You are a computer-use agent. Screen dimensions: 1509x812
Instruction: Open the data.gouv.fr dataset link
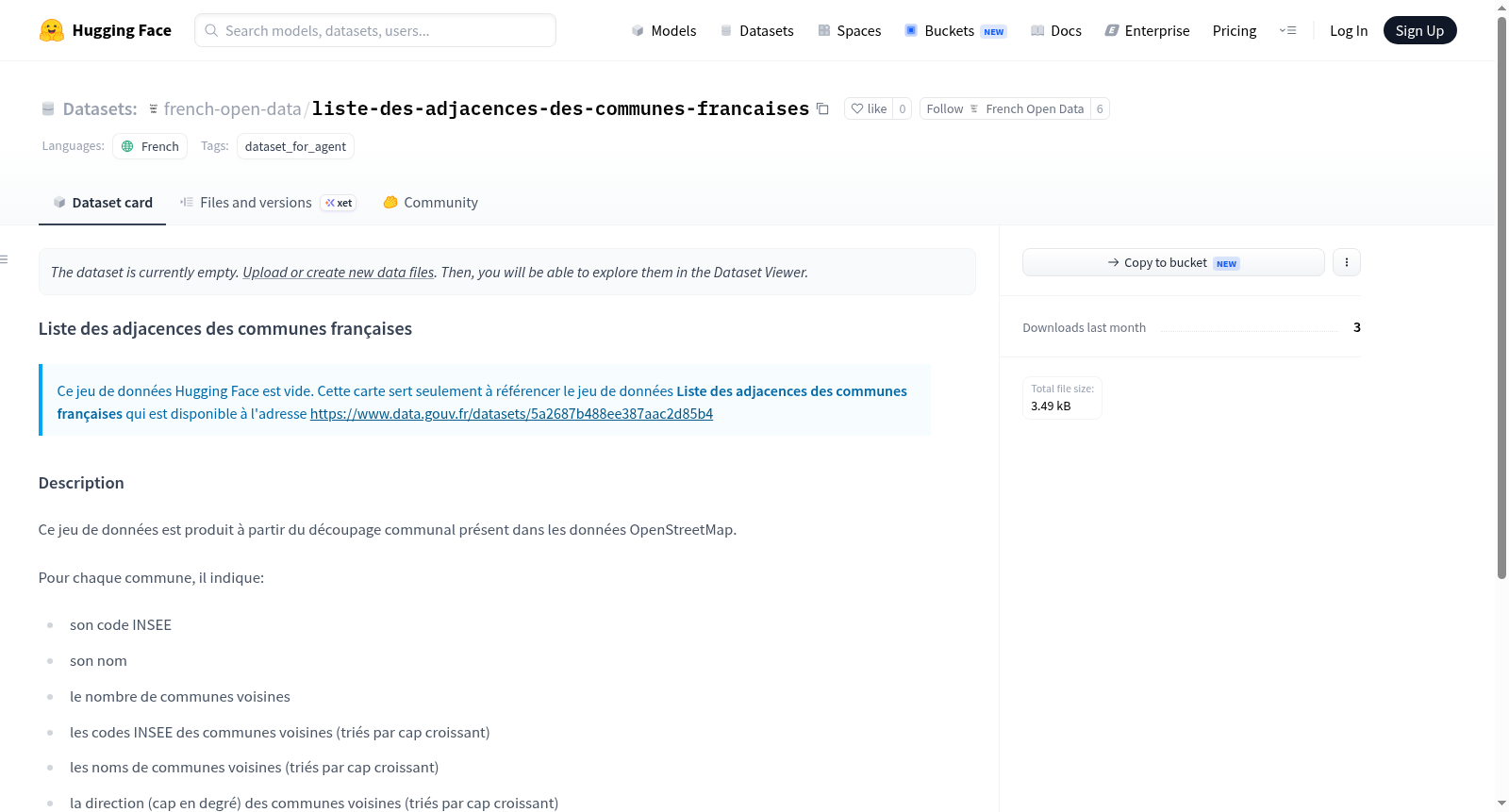coord(511,413)
